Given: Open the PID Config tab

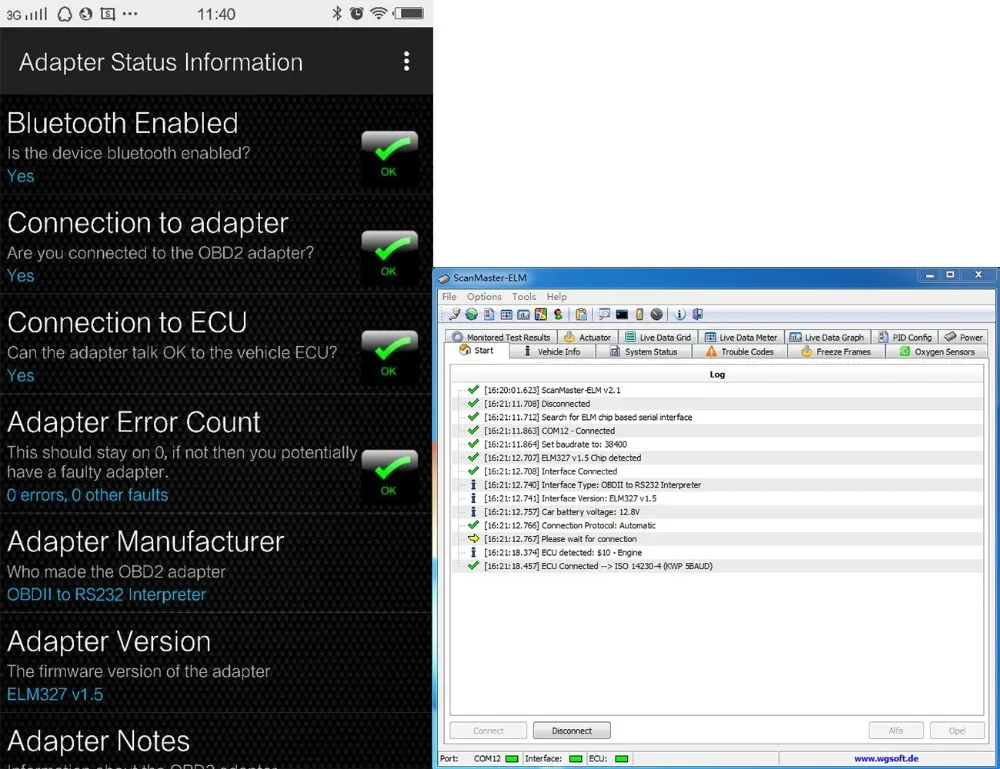Looking at the screenshot, I should (x=905, y=337).
